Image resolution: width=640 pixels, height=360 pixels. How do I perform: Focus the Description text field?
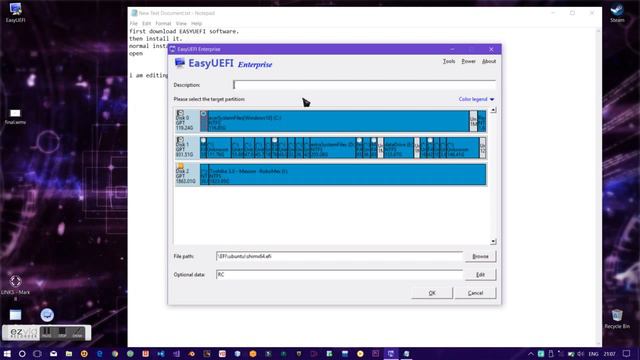364,85
